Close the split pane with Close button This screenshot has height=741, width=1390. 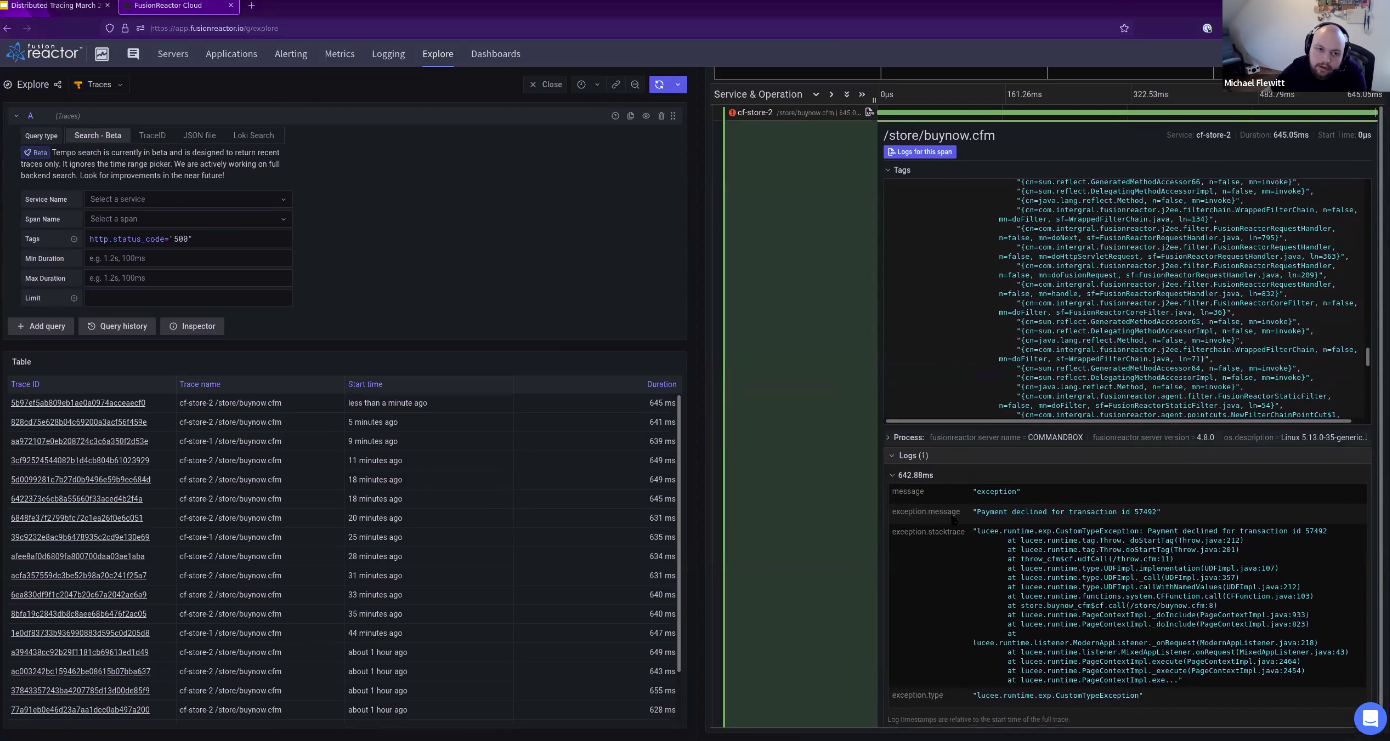point(546,85)
